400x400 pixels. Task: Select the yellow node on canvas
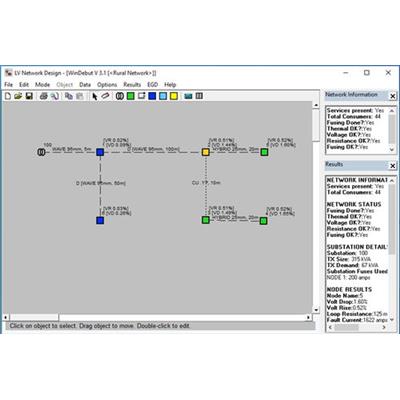(x=206, y=152)
